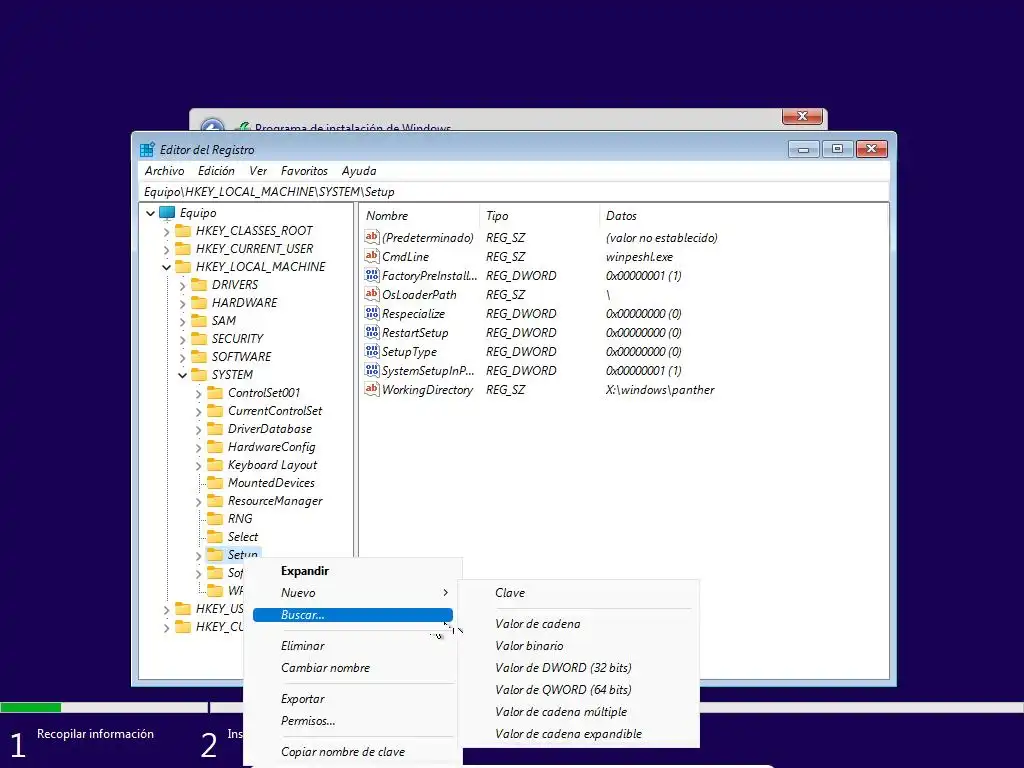Expand the HARDWARE key

(x=183, y=303)
